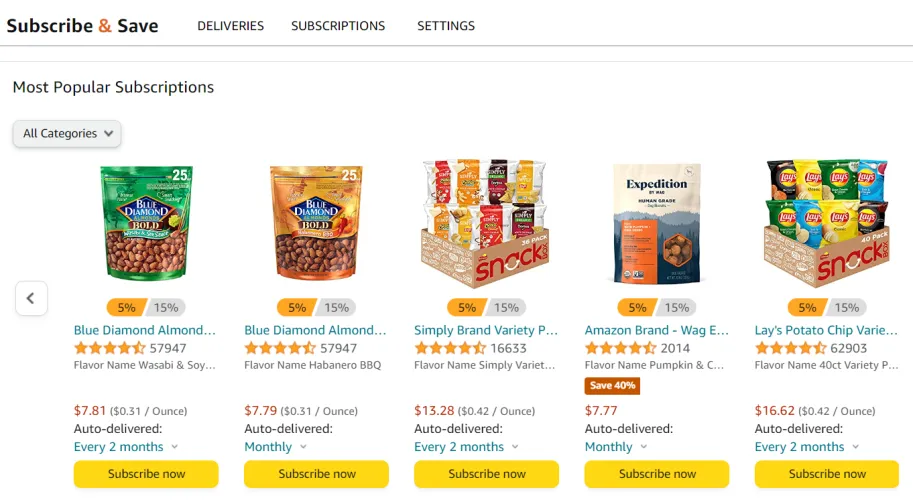Subscribe now to Simply Brand Variety Pack
The width and height of the screenshot is (913, 500).
click(x=486, y=474)
